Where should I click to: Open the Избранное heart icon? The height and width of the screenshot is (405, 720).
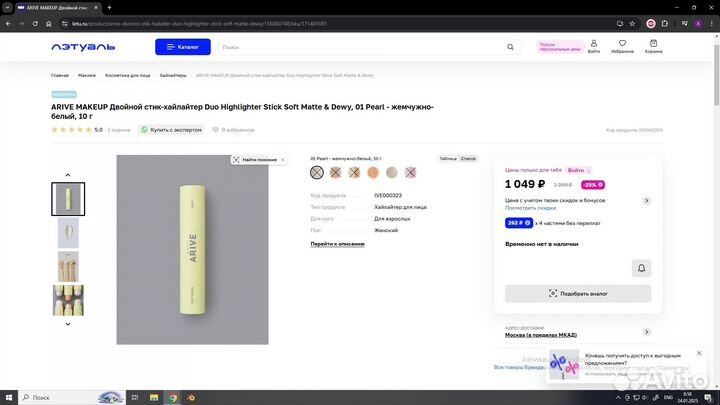[622, 46]
